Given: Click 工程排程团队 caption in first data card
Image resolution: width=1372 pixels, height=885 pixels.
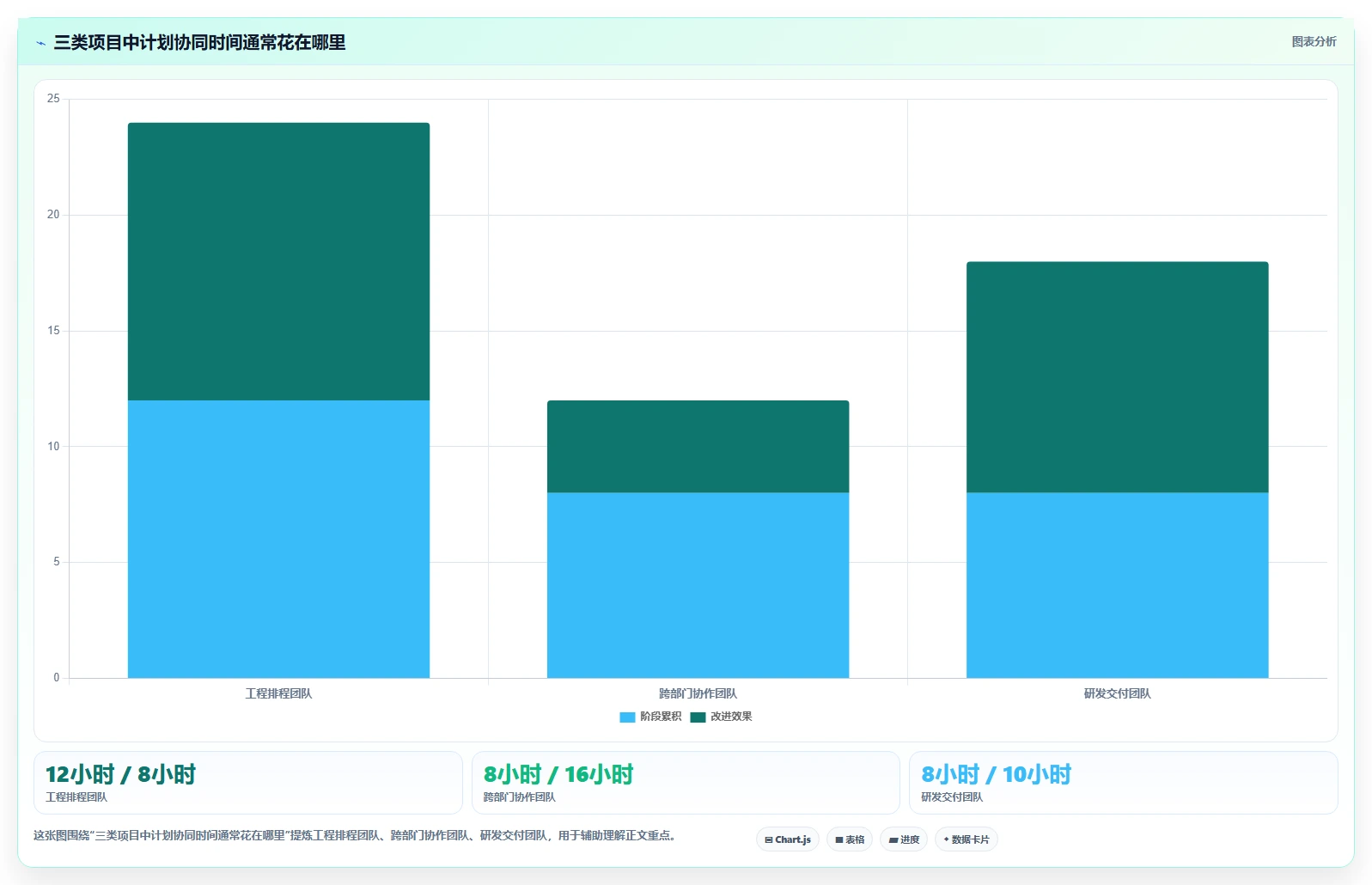Looking at the screenshot, I should pos(76,797).
